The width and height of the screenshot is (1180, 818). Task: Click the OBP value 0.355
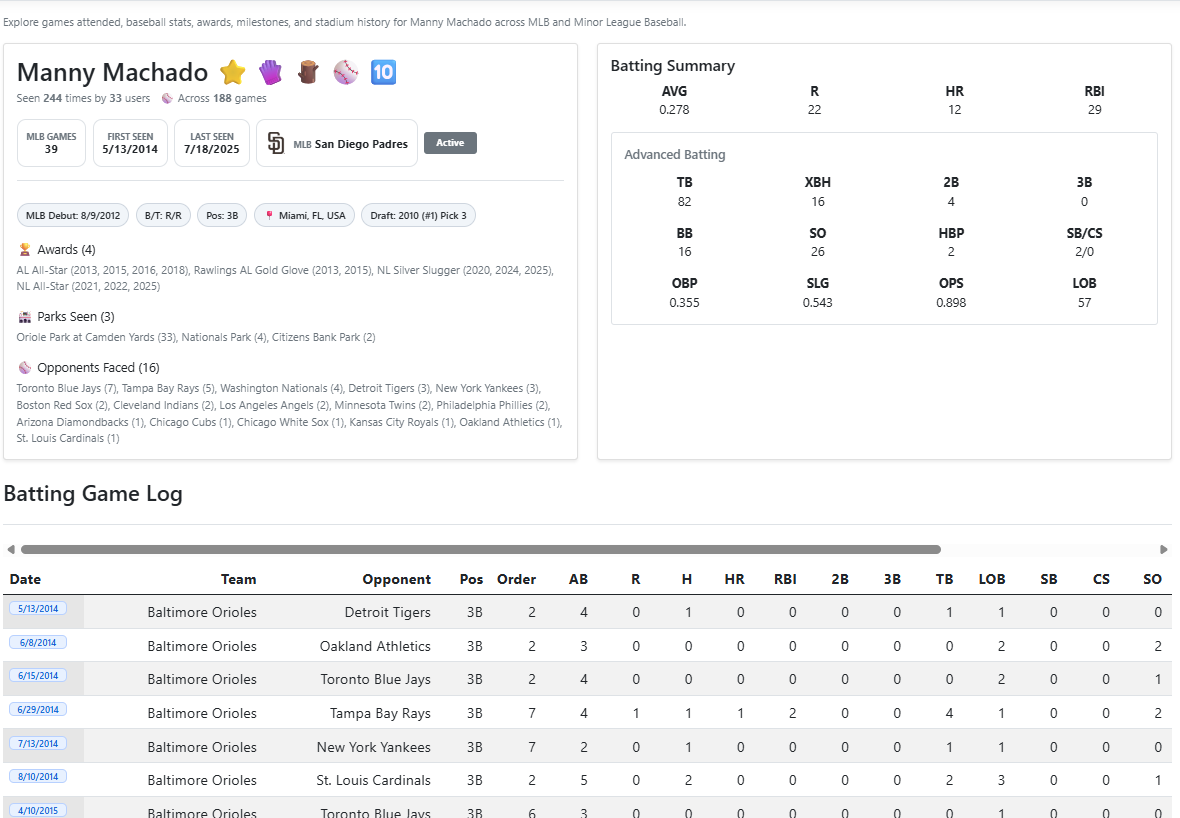[x=685, y=303]
